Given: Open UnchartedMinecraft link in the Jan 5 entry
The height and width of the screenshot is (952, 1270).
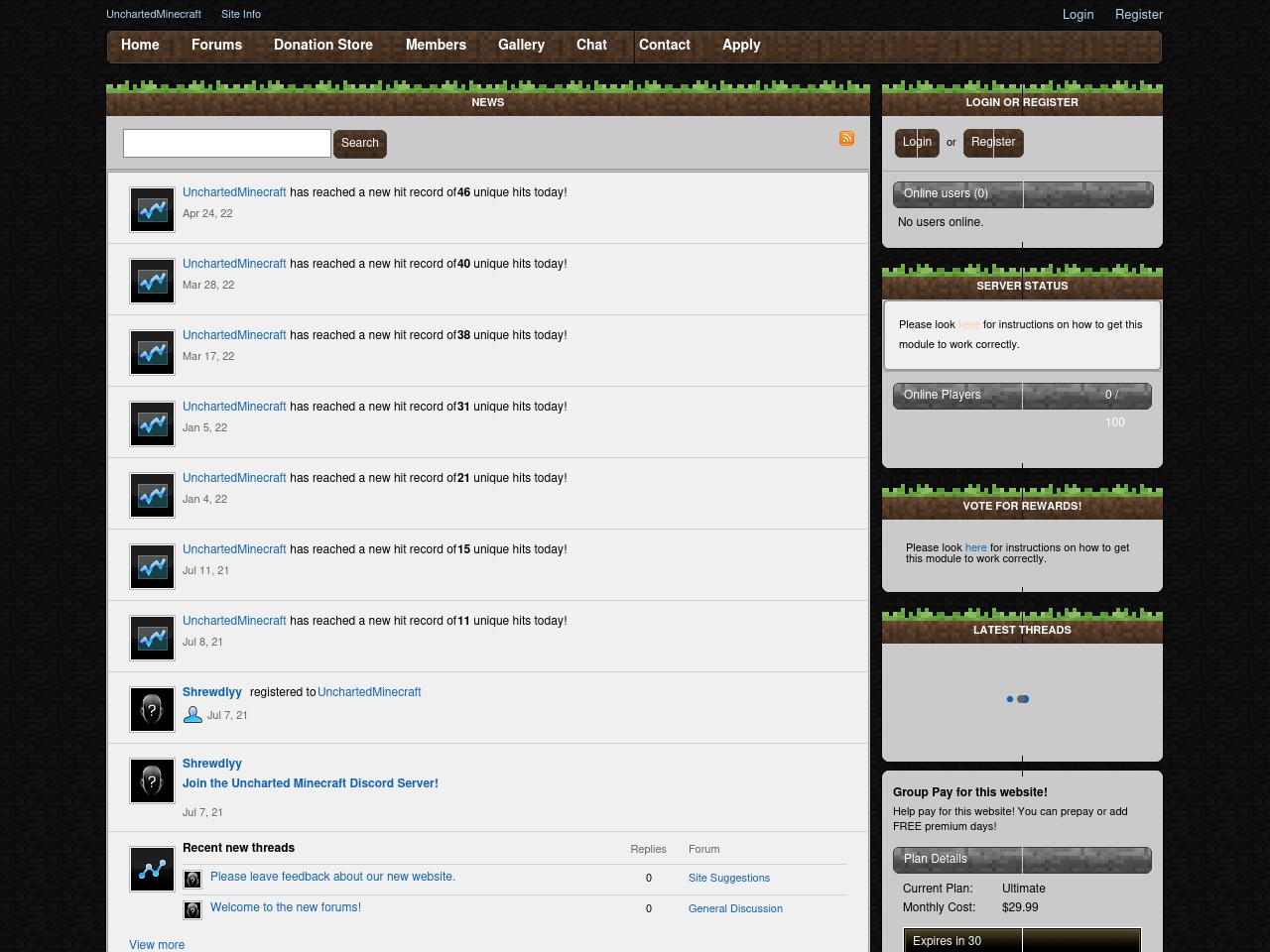Looking at the screenshot, I should click(234, 407).
